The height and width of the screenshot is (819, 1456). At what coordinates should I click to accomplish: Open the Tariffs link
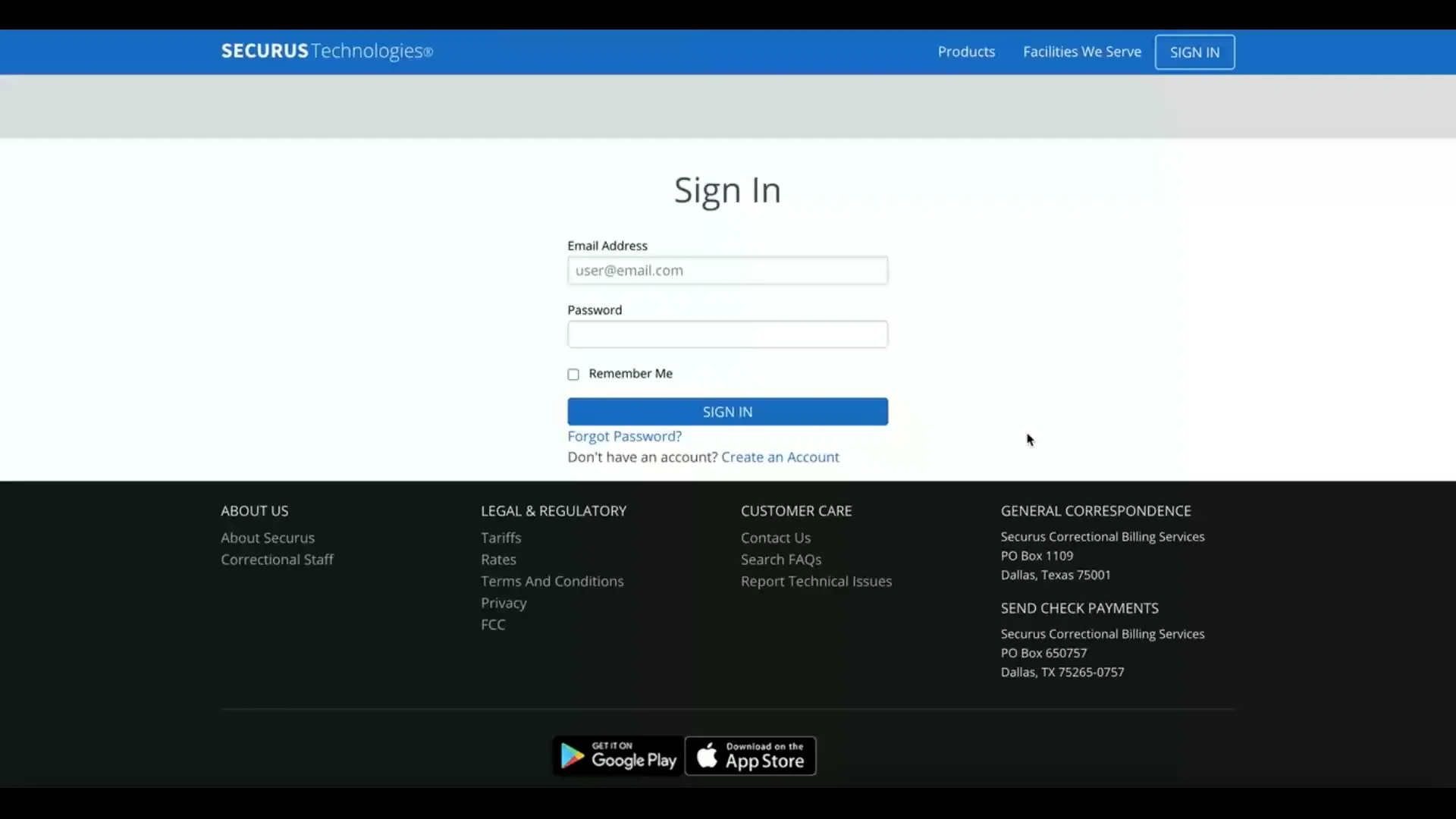click(500, 538)
